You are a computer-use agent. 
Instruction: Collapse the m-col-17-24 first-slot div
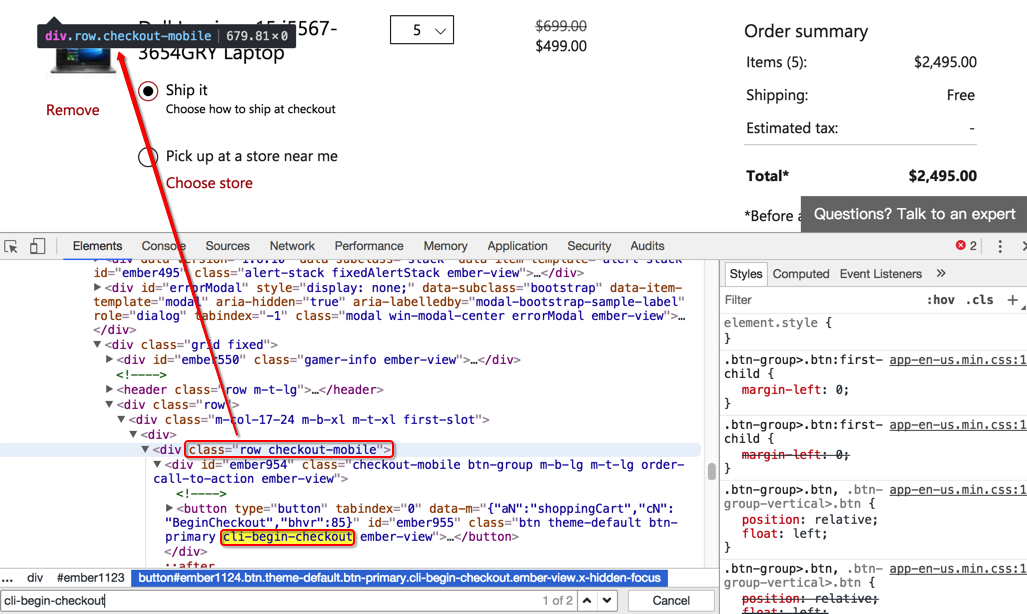pos(121,419)
